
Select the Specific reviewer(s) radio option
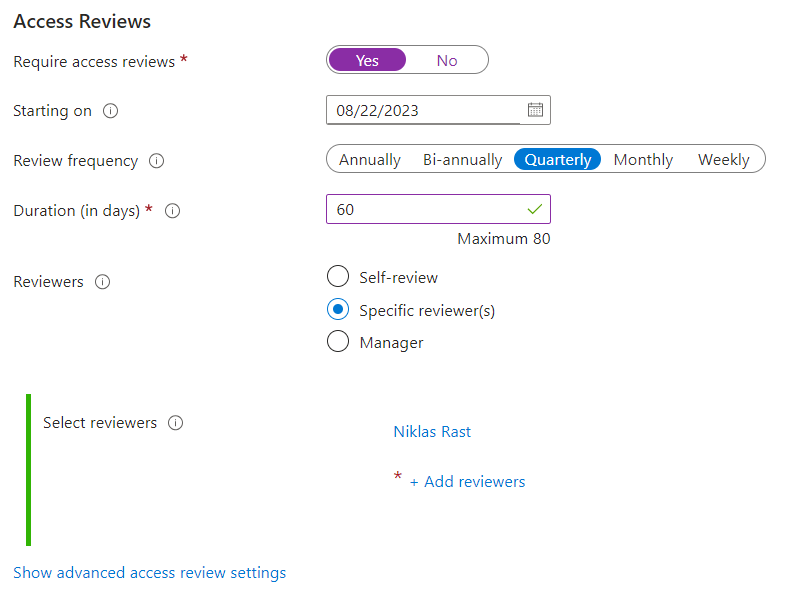pos(338,310)
